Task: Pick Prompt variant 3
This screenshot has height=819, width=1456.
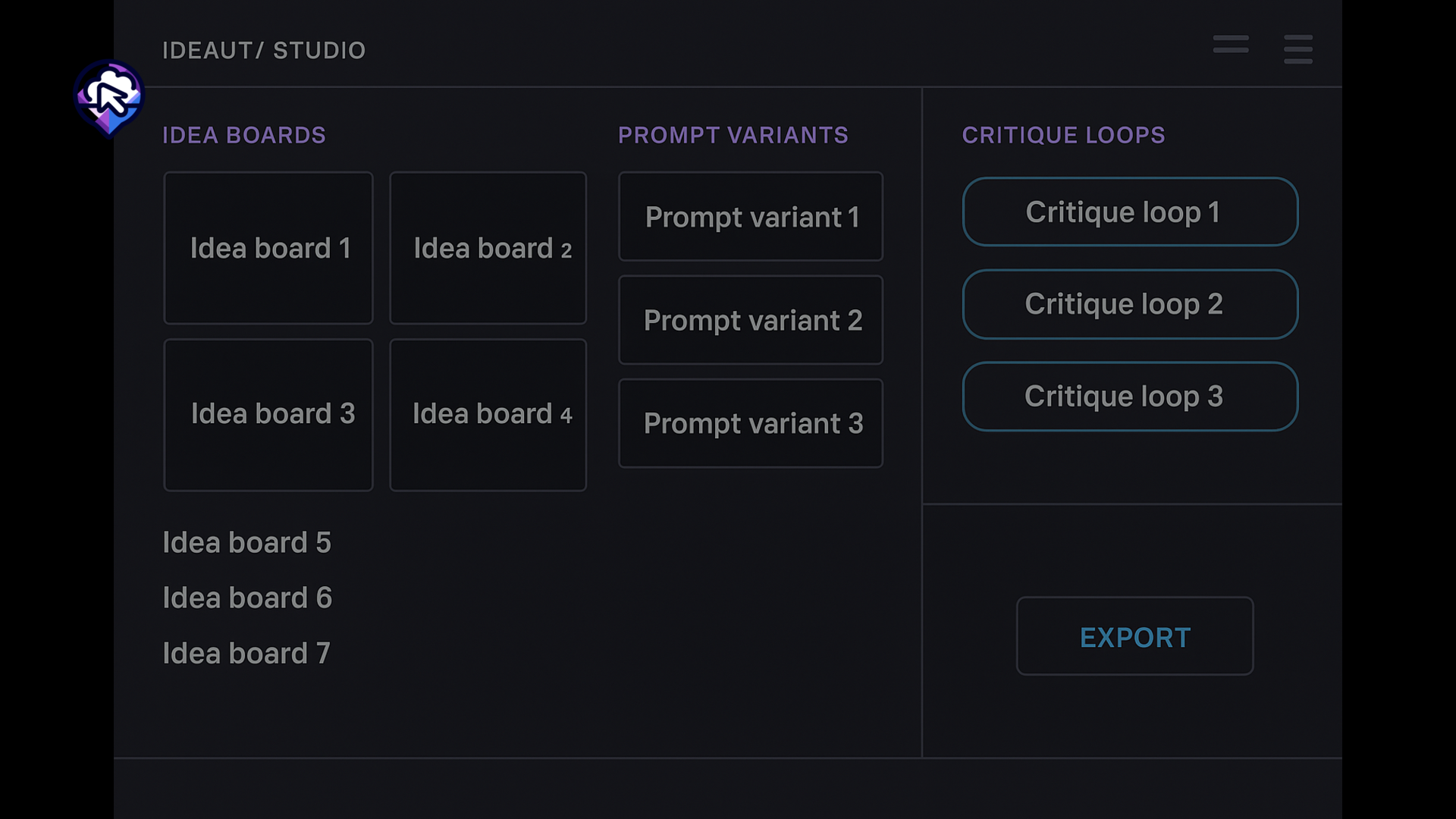Action: coord(750,423)
